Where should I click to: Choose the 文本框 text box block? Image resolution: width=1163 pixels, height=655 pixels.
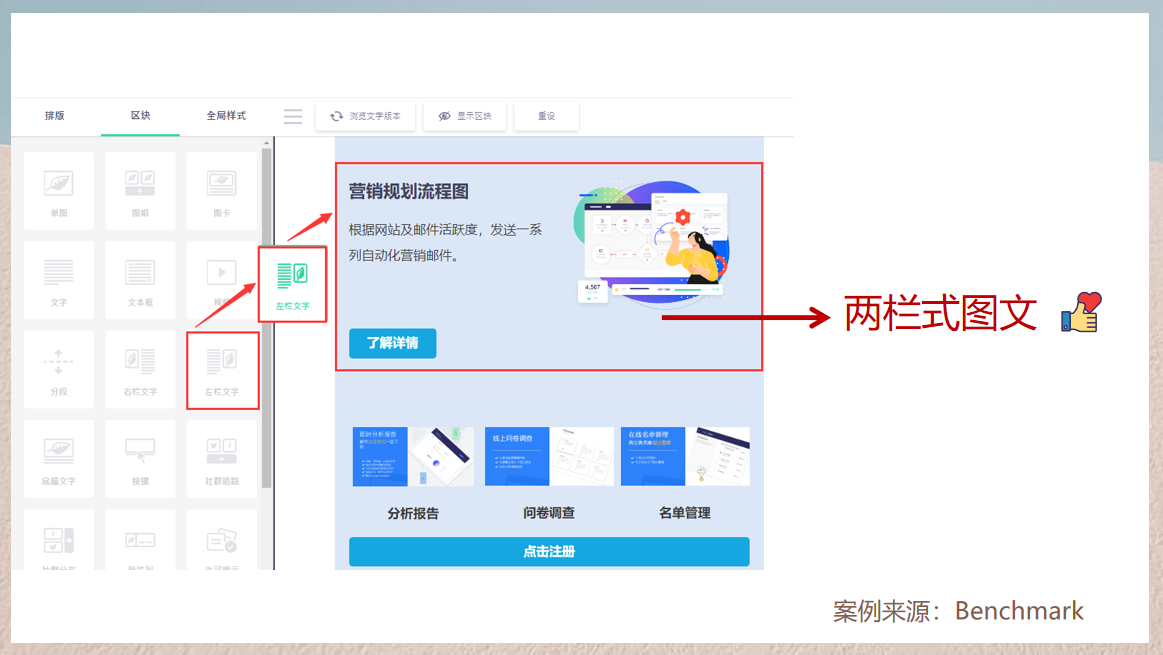[140, 280]
